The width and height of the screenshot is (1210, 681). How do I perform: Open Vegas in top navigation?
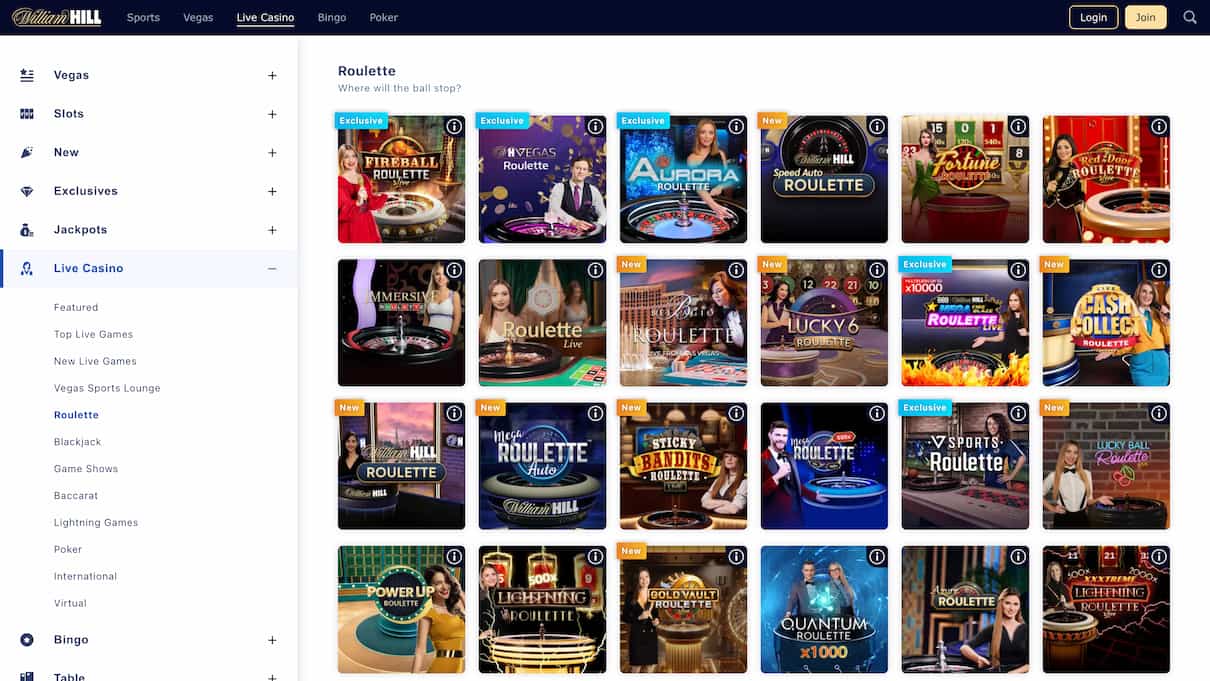[198, 17]
